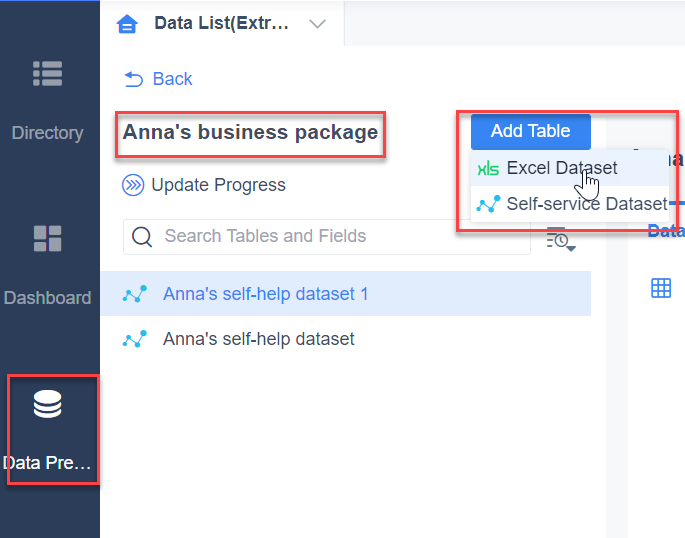Select Anna's self-help dataset 1
Viewport: 685px width, 538px height.
[346, 293]
